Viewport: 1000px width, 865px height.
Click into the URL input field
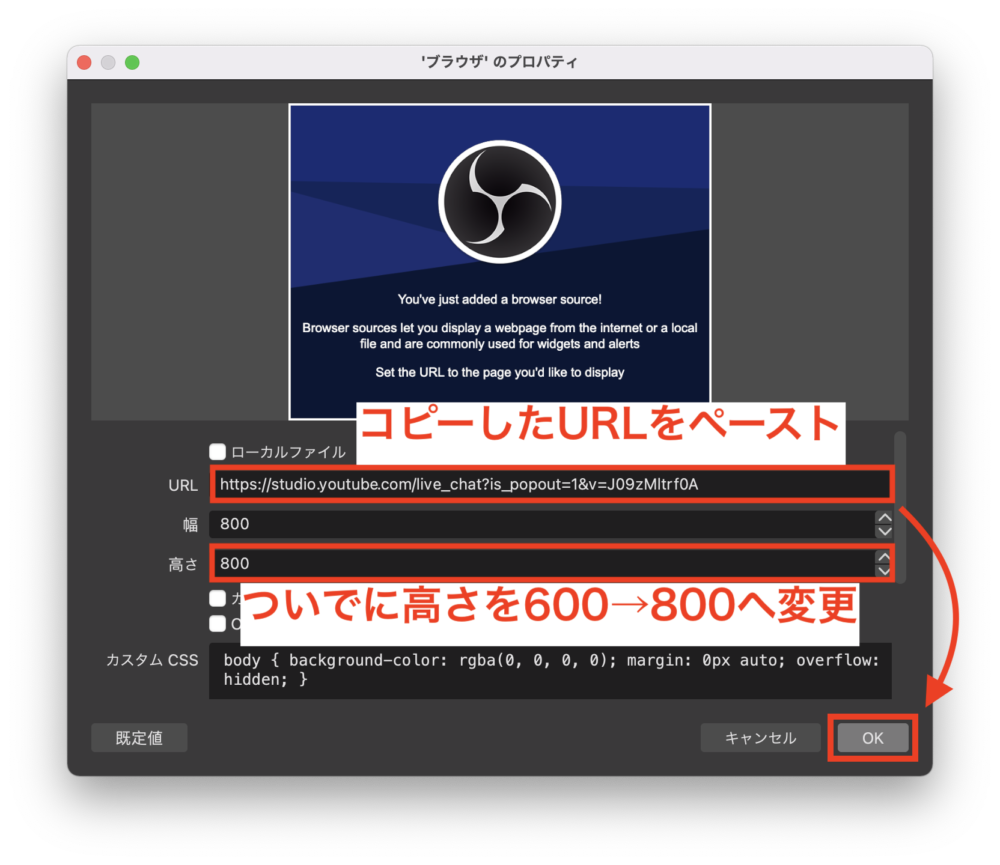click(x=552, y=484)
